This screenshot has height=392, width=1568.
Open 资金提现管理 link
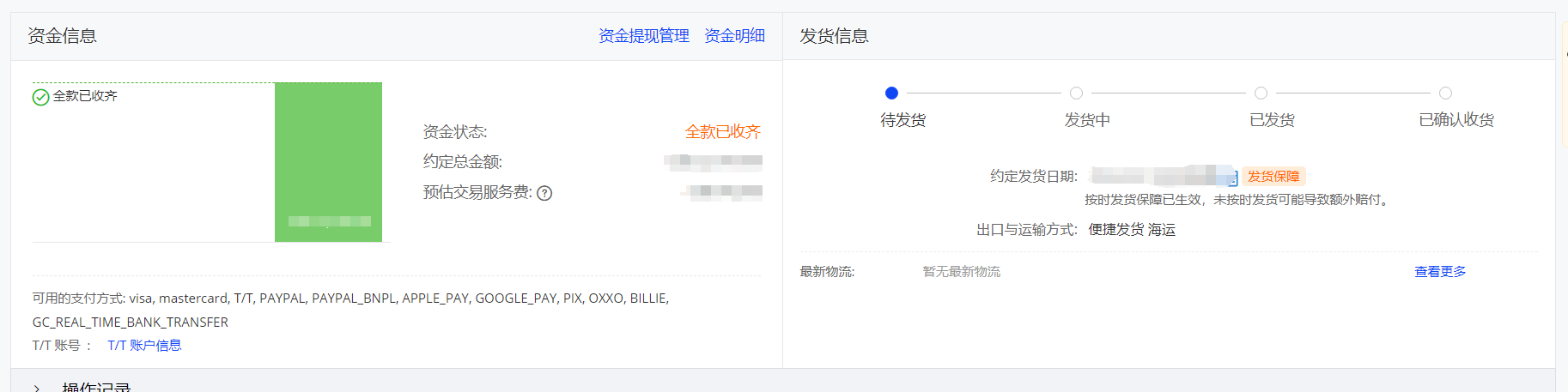(644, 36)
